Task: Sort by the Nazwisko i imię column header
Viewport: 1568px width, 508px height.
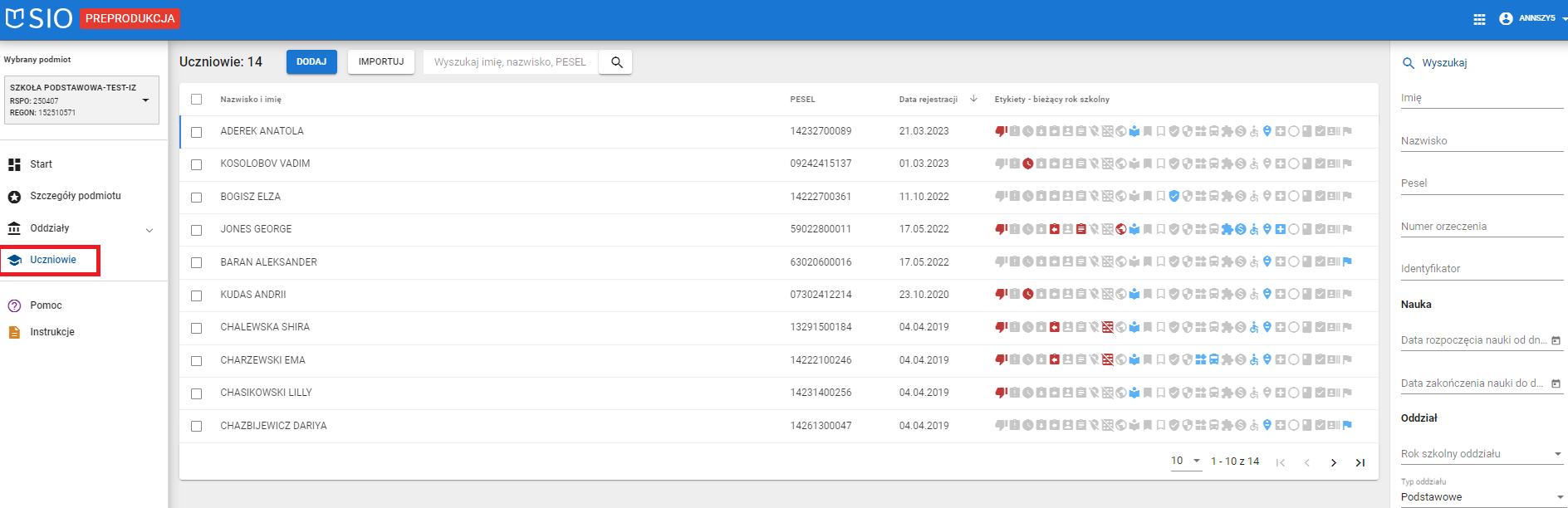Action: tap(251, 100)
